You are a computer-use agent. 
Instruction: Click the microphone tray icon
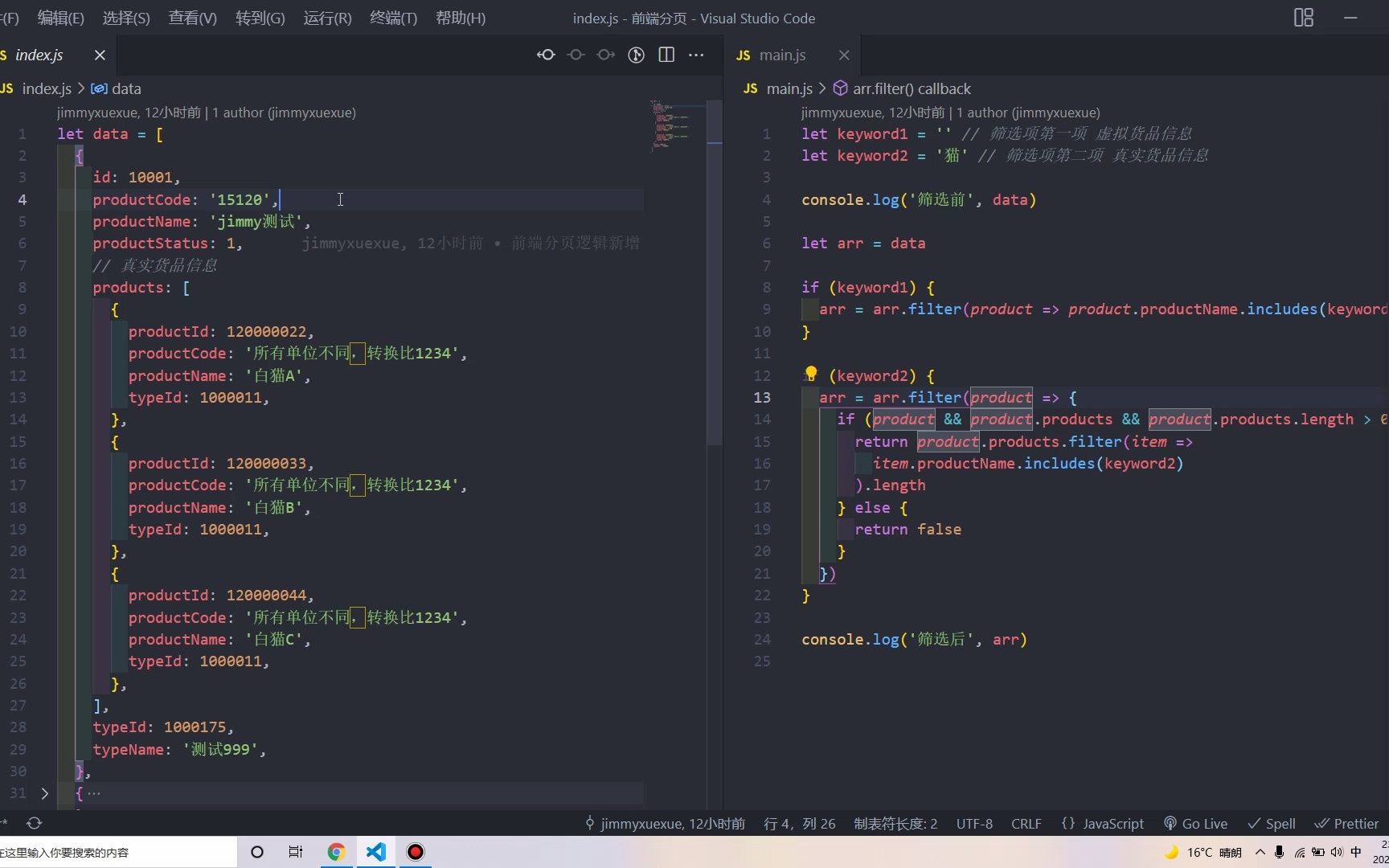1279,852
